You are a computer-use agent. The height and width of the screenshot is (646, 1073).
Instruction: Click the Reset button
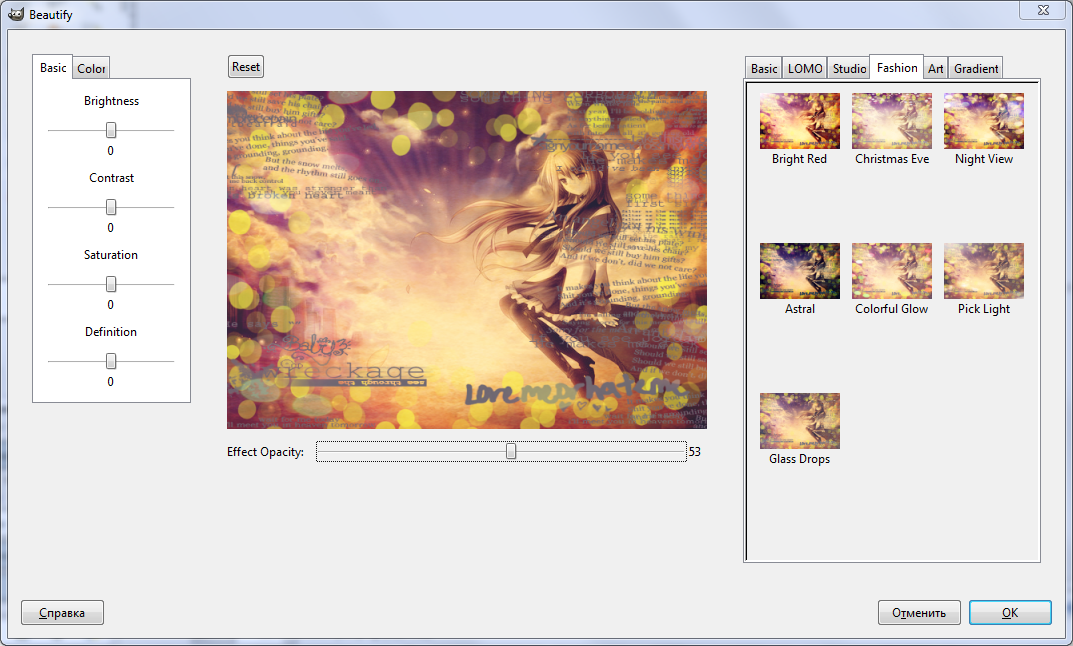click(246, 67)
